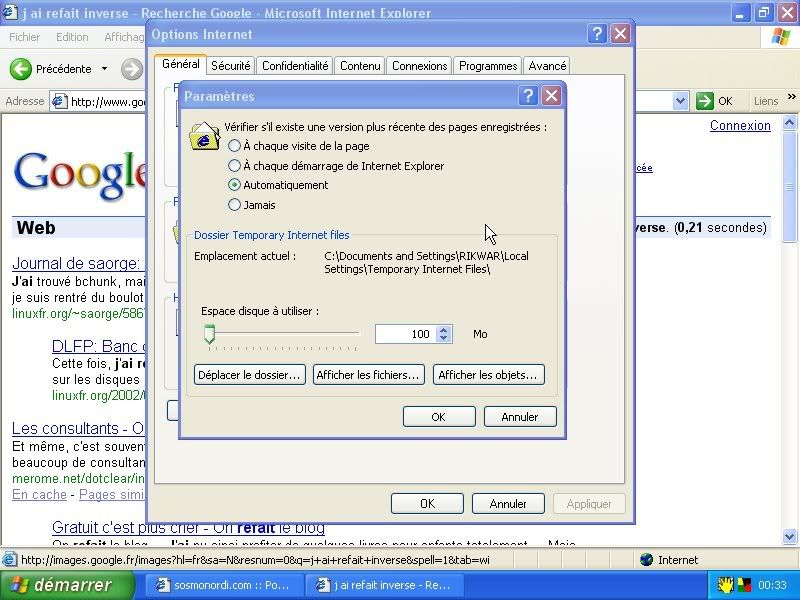Screen dimensions: 800x600
Task: Click OK in the Options Internet dialog
Action: tap(427, 504)
